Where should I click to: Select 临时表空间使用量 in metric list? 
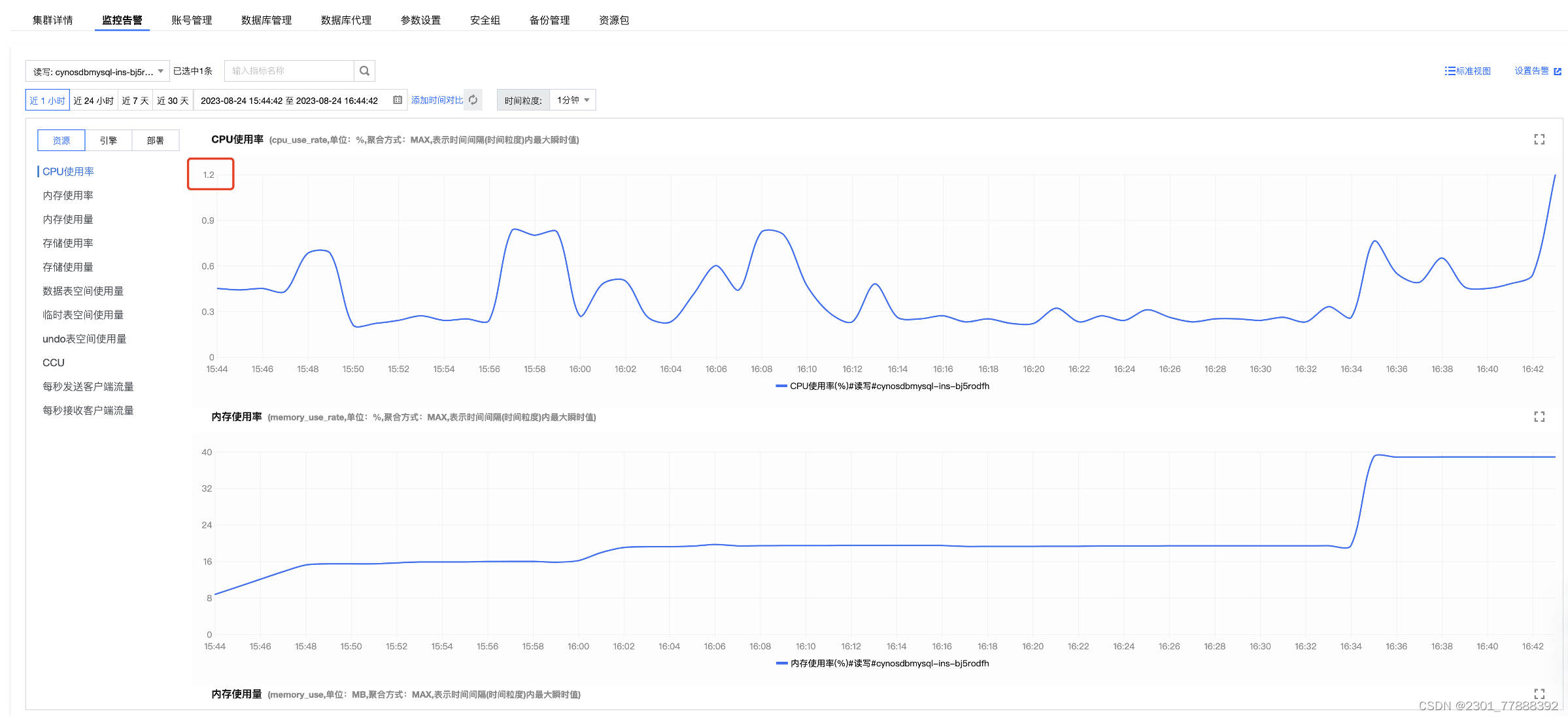click(83, 315)
